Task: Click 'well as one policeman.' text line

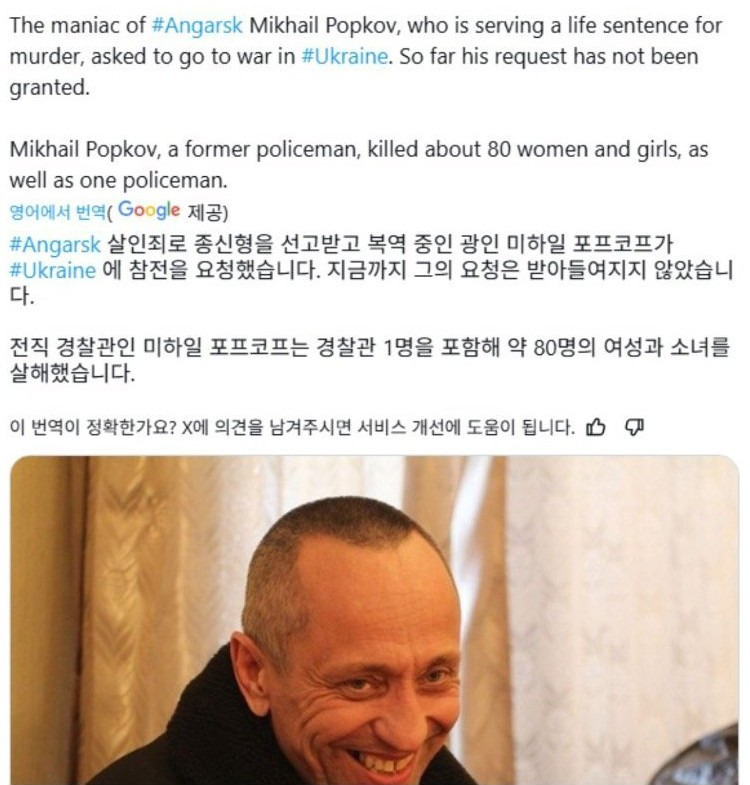Action: (118, 181)
